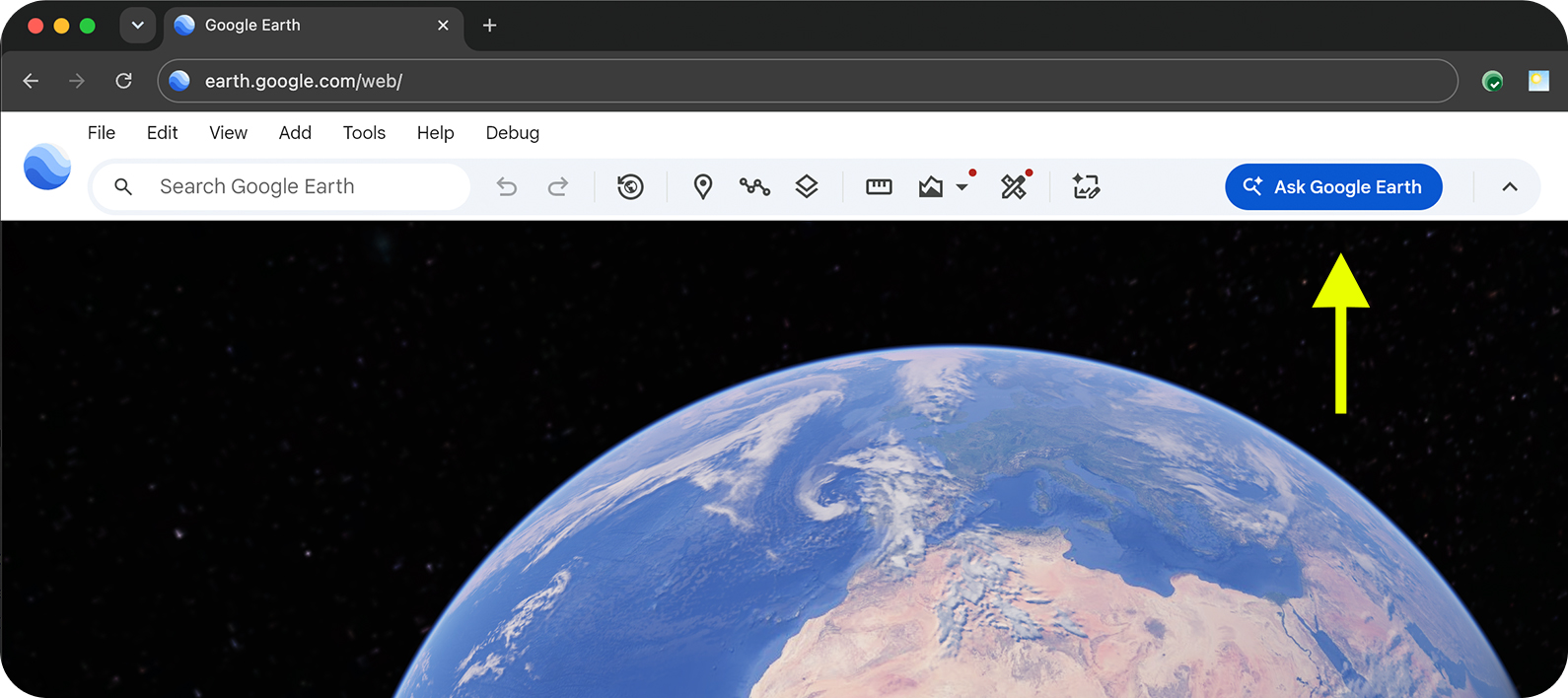Click the sparkle image edit icon
Image resolution: width=1568 pixels, height=698 pixels.
tap(1086, 186)
